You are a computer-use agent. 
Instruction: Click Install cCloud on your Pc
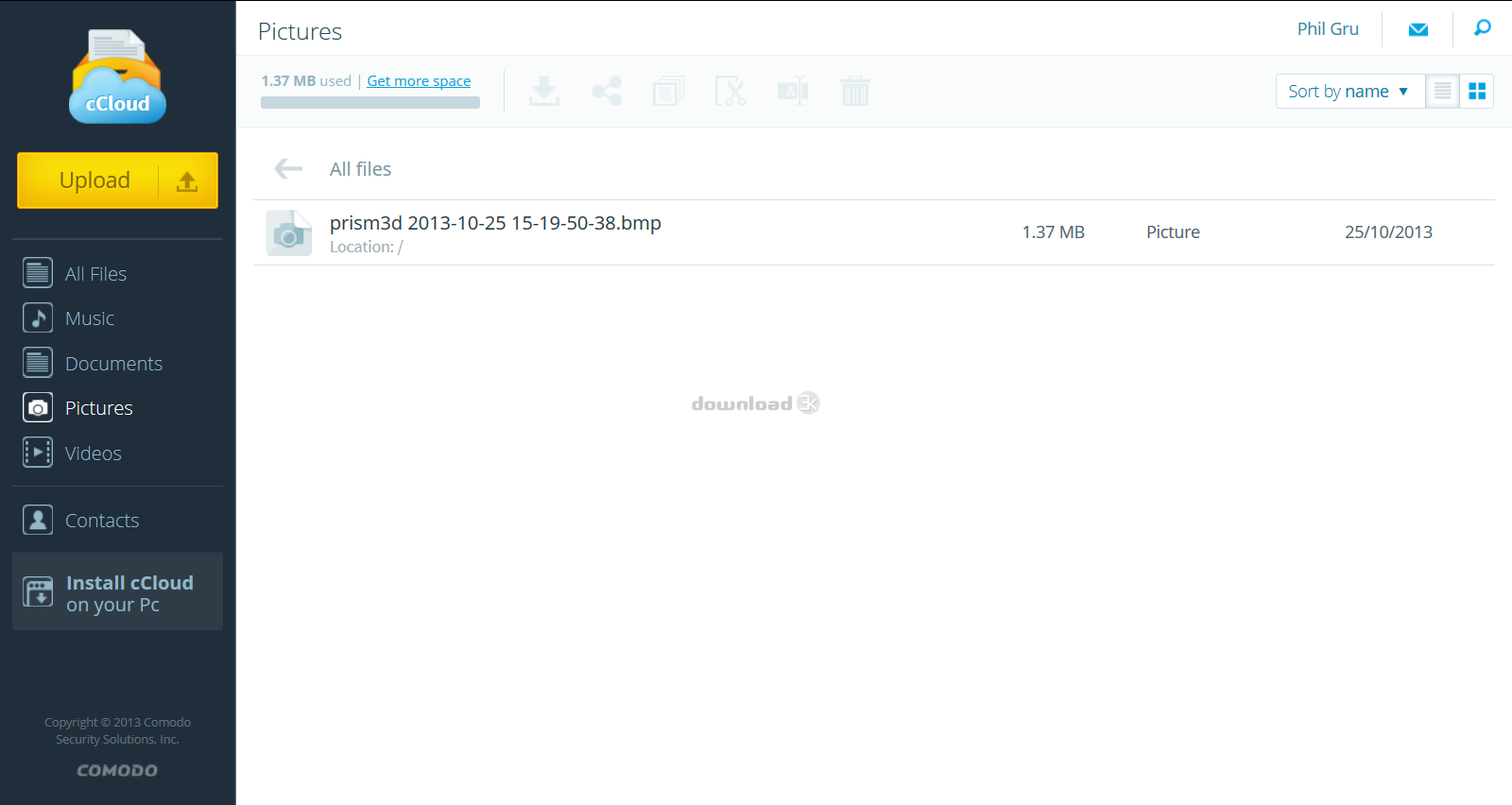[x=117, y=592]
